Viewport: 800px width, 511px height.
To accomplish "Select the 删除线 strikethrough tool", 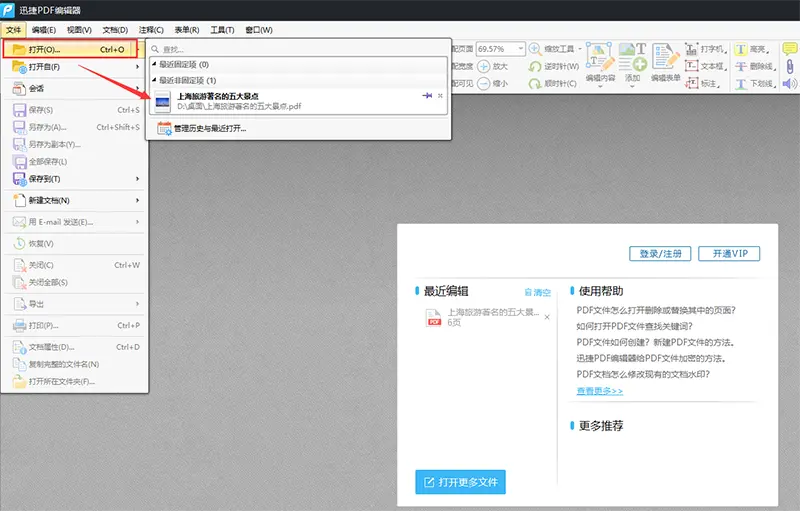I will click(756, 66).
